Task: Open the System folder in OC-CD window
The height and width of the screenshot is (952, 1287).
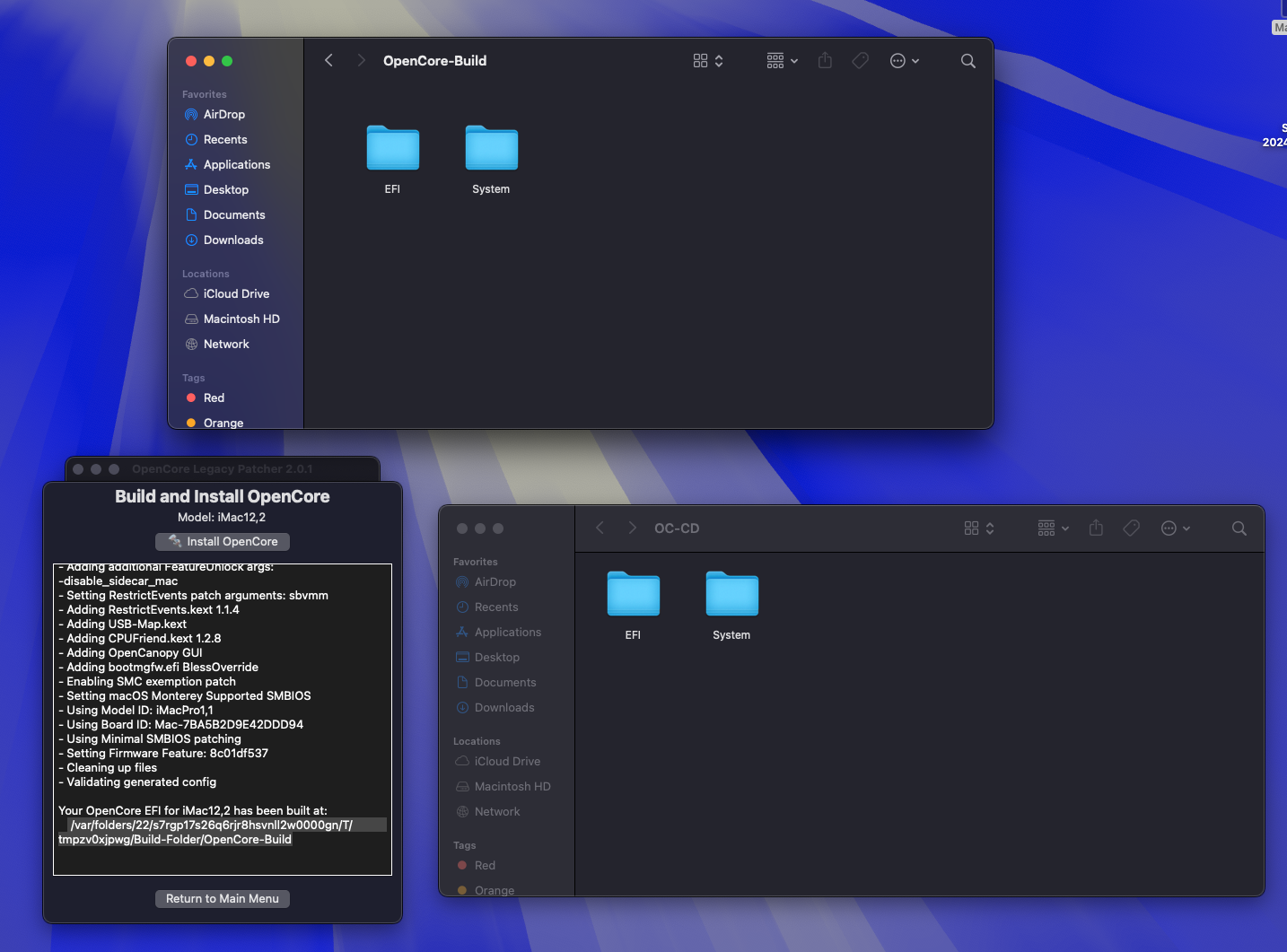Action: point(732,593)
